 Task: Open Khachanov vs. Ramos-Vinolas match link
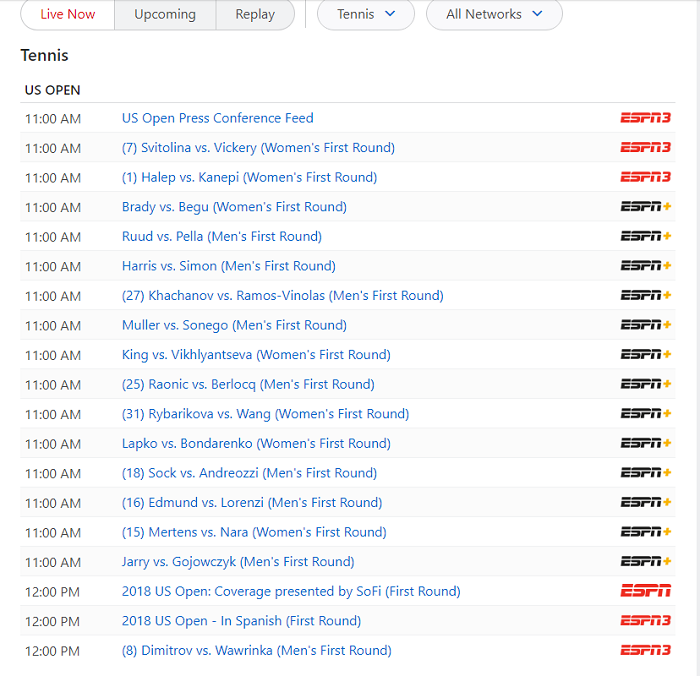coord(283,296)
